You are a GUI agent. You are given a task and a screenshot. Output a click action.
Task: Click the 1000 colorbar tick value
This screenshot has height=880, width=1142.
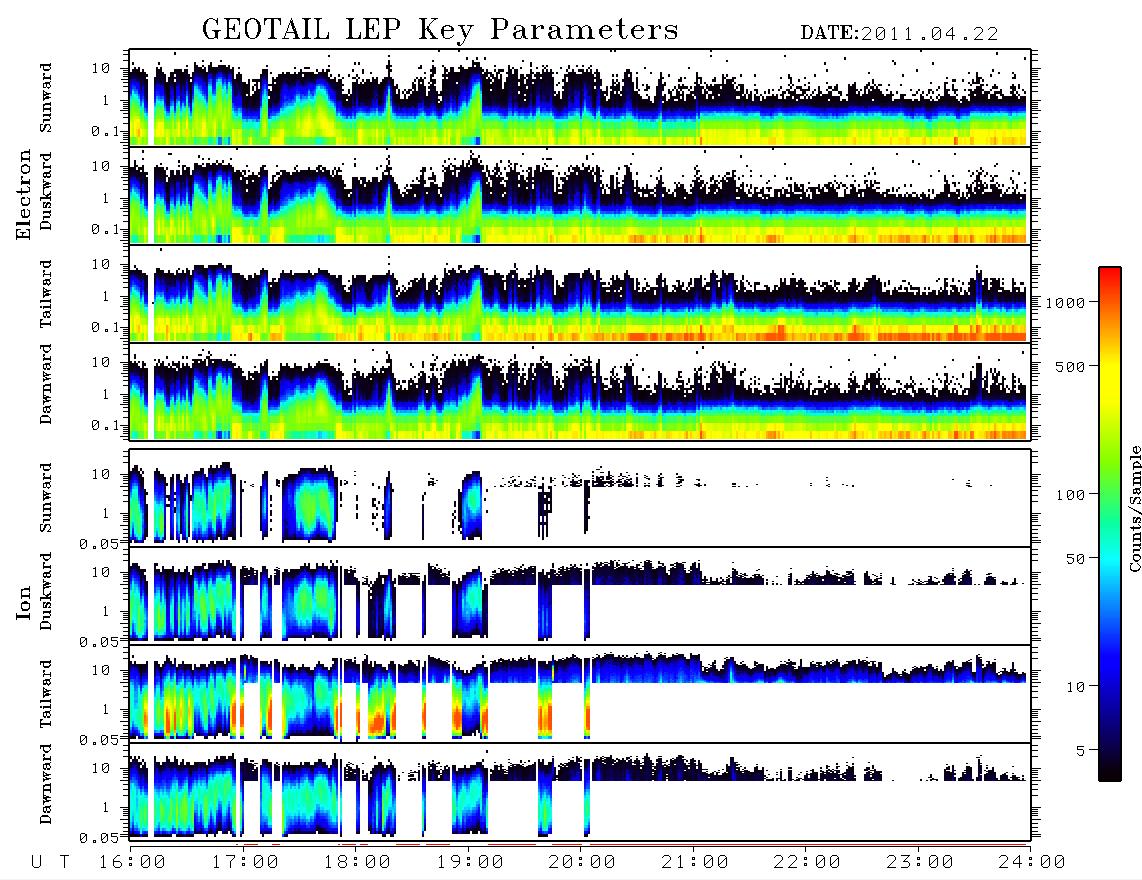(x=1065, y=303)
